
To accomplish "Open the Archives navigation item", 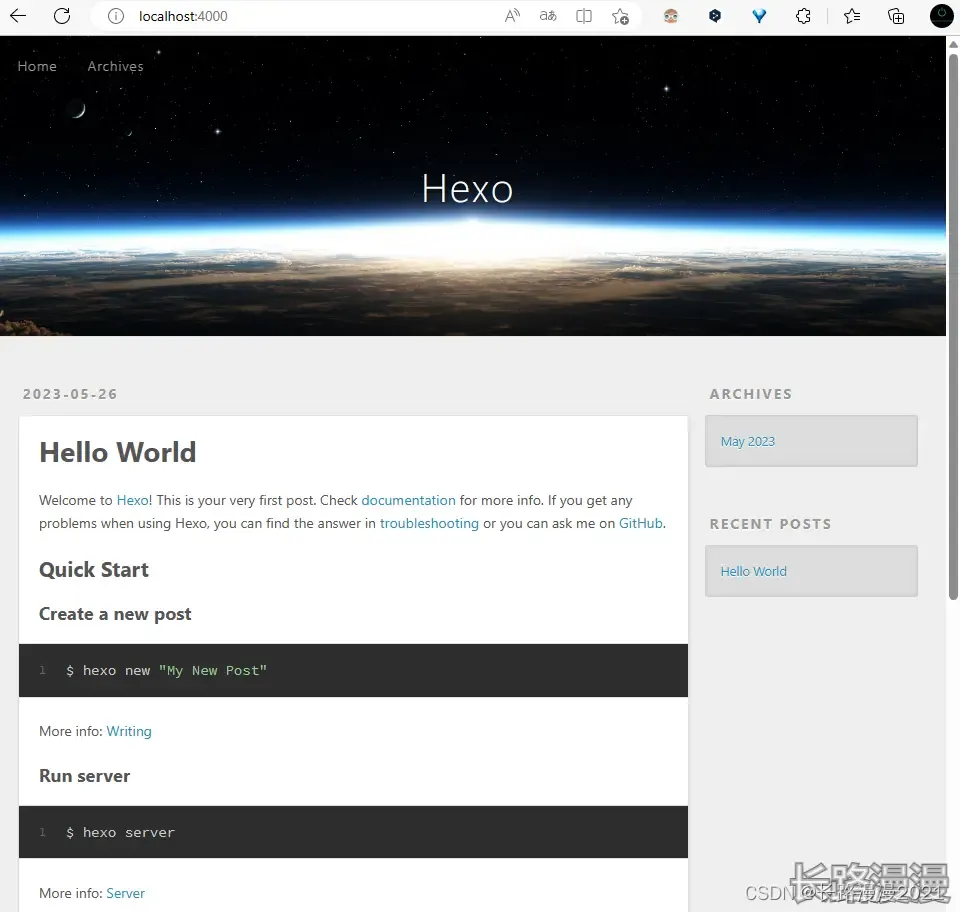I will click(x=115, y=66).
